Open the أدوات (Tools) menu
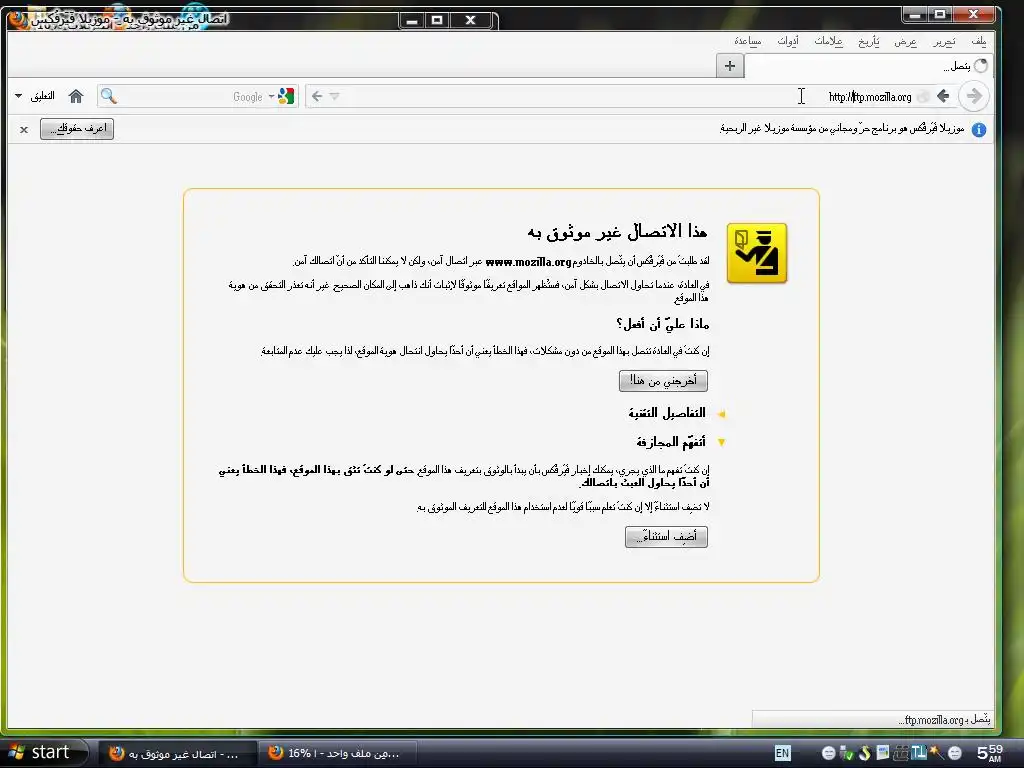Image resolution: width=1024 pixels, height=768 pixels. (788, 41)
